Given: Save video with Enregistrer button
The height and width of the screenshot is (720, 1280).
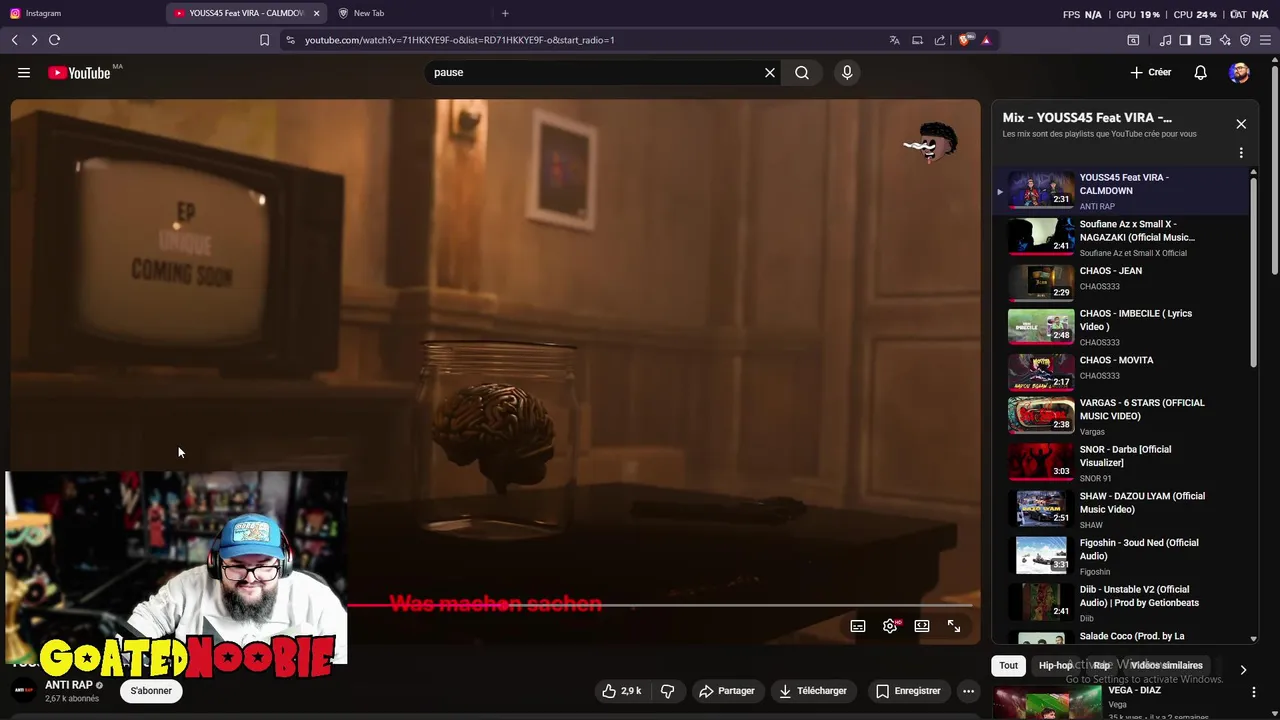Looking at the screenshot, I should [908, 691].
